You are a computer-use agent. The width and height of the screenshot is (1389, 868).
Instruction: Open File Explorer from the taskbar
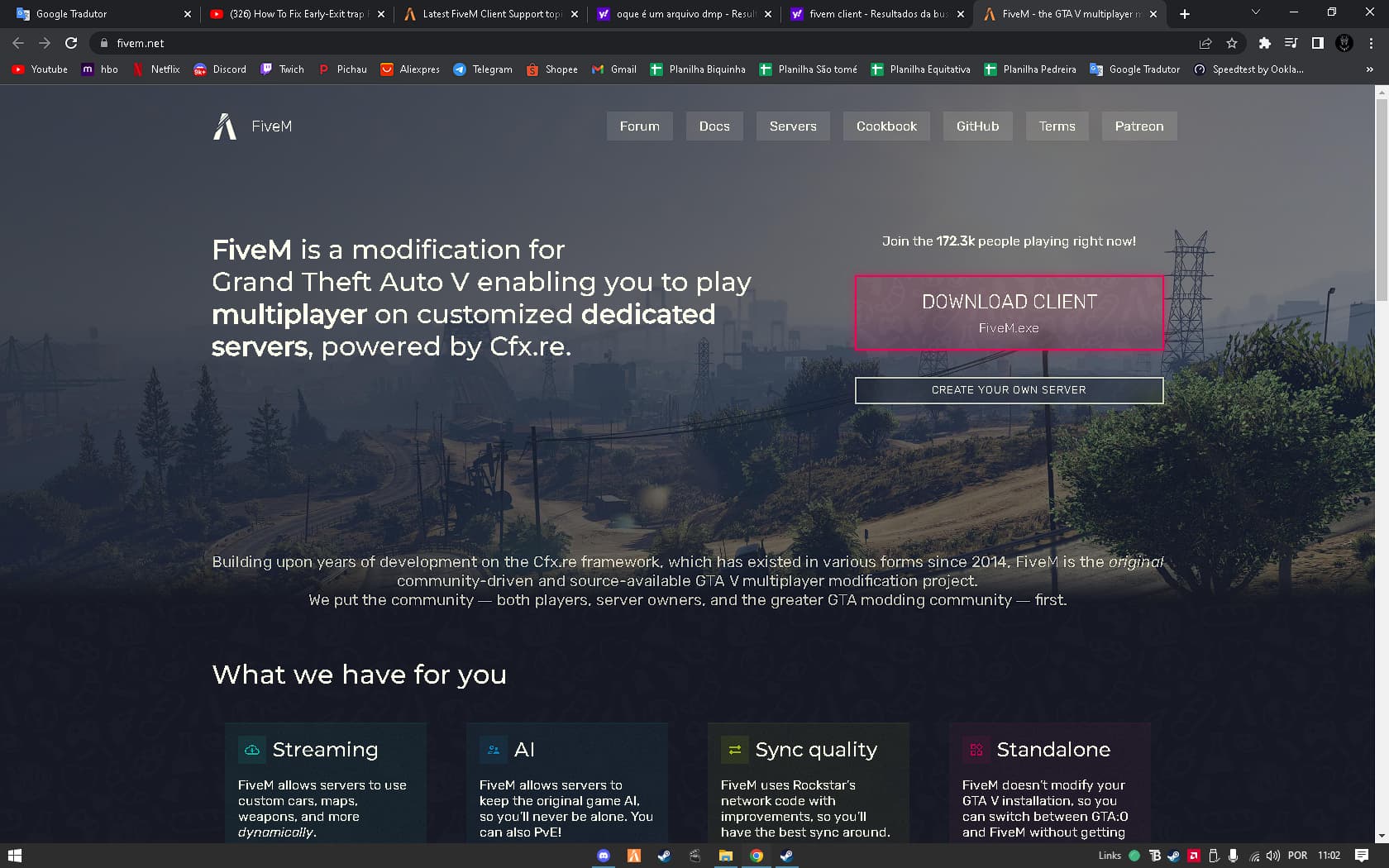coord(726,856)
